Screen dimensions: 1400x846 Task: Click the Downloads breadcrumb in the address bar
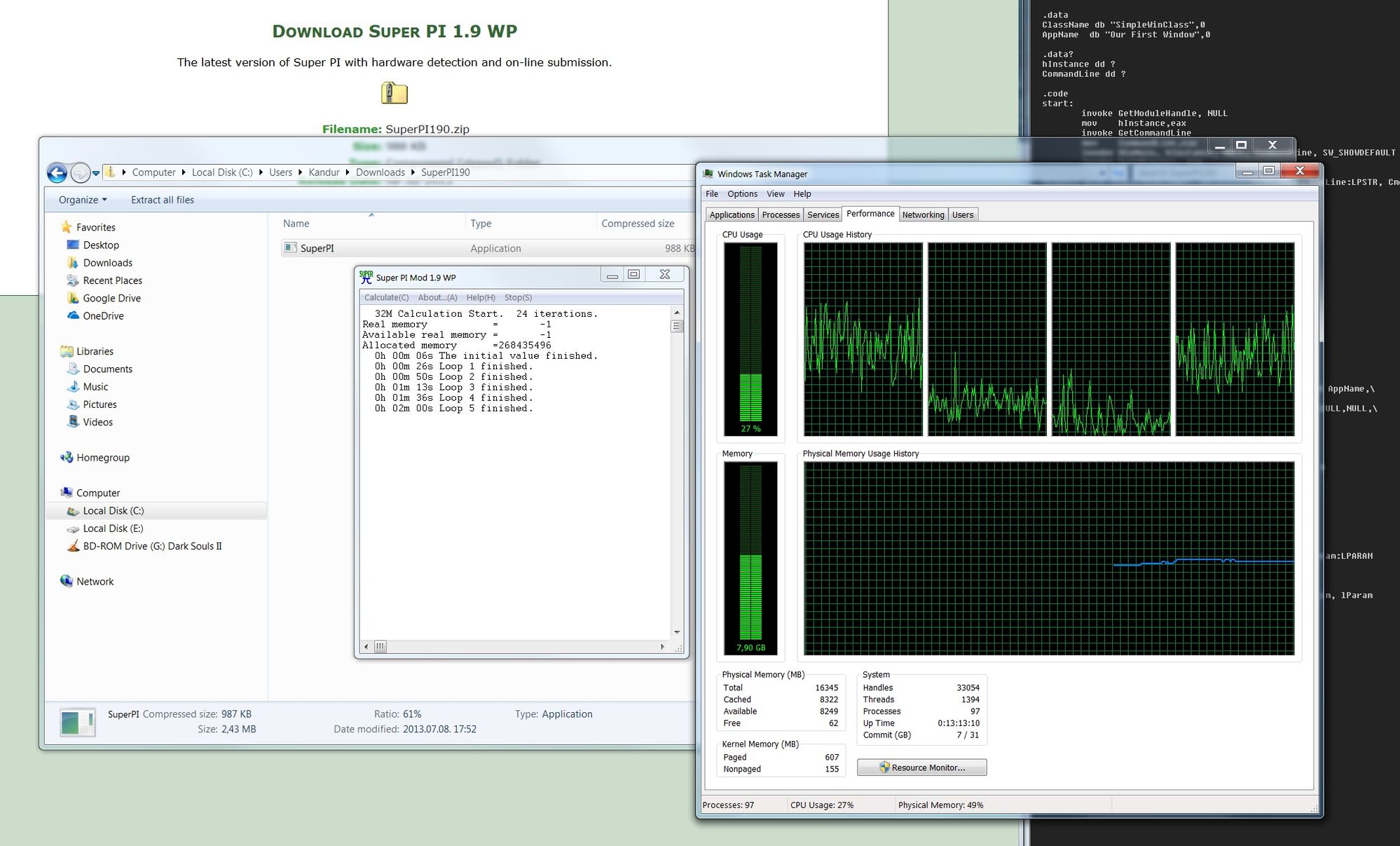(x=380, y=172)
